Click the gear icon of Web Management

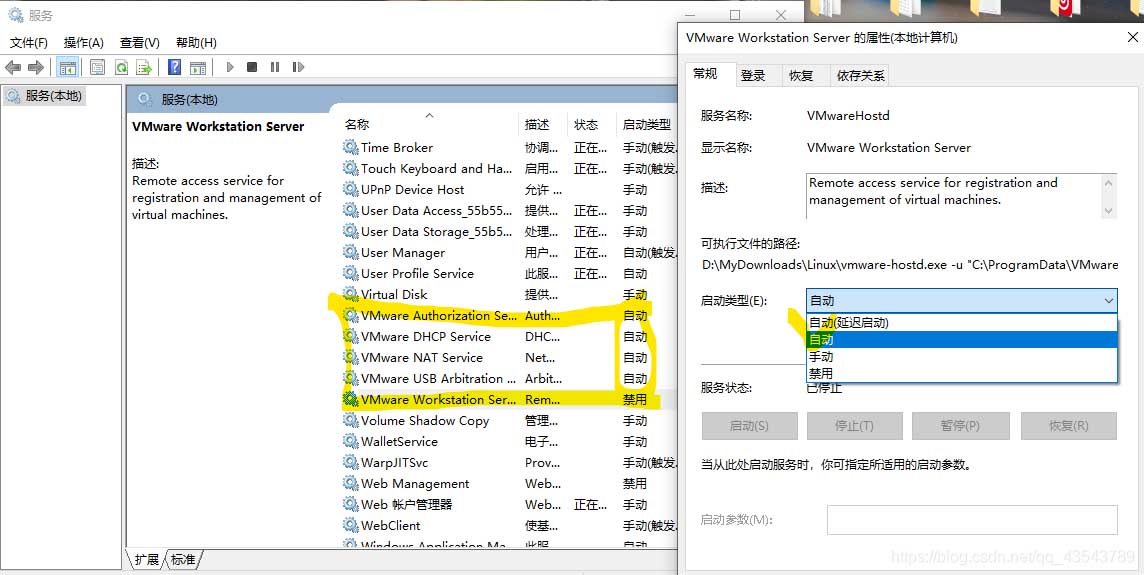(350, 484)
